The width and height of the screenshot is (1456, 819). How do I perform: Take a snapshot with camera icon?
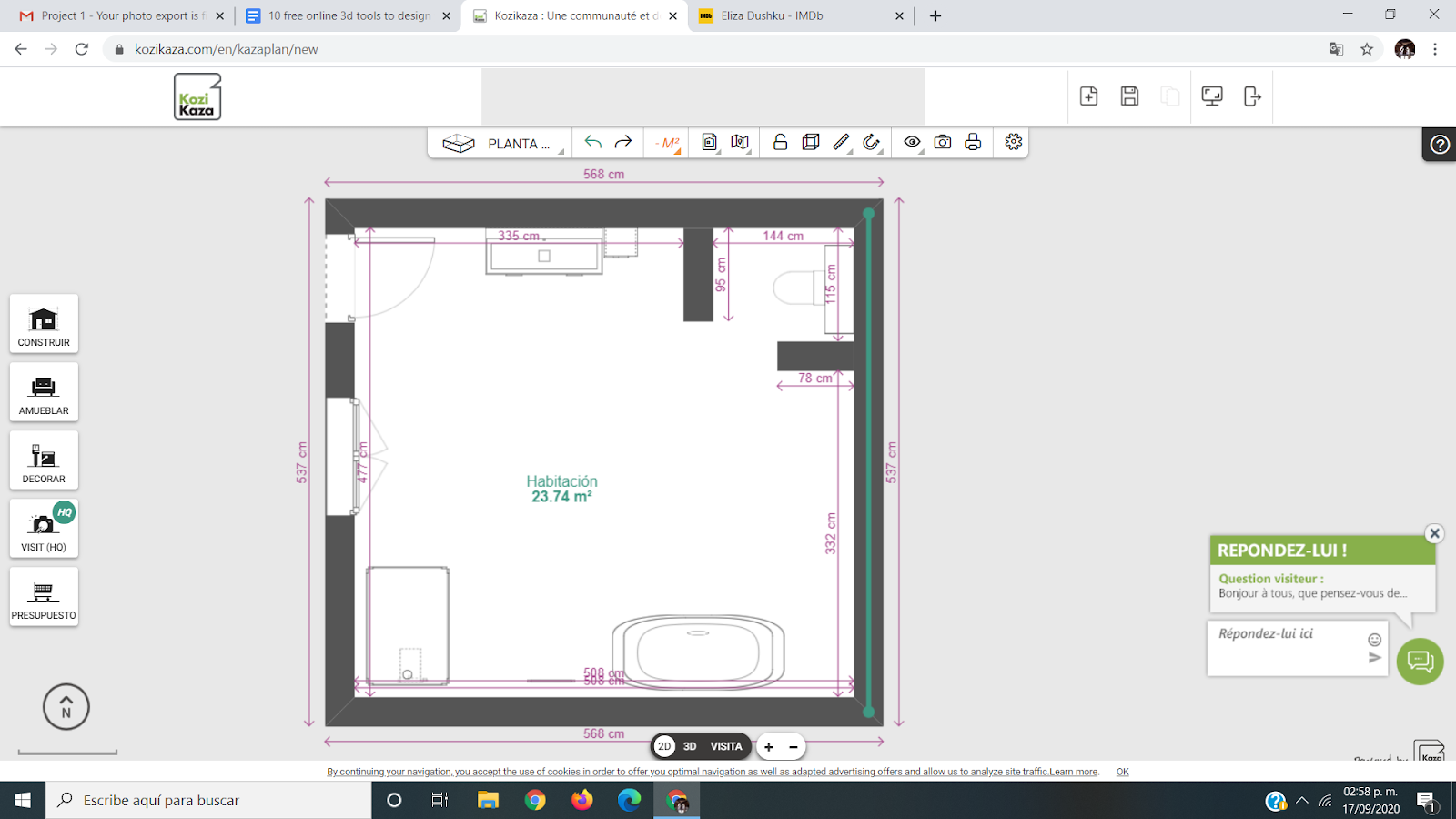point(943,142)
